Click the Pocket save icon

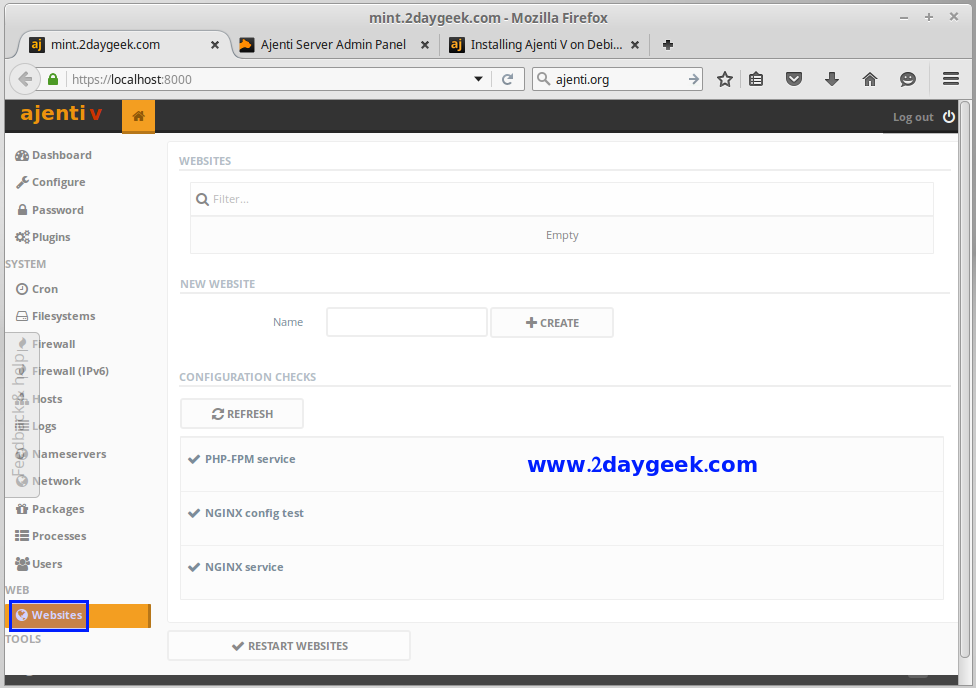point(794,79)
